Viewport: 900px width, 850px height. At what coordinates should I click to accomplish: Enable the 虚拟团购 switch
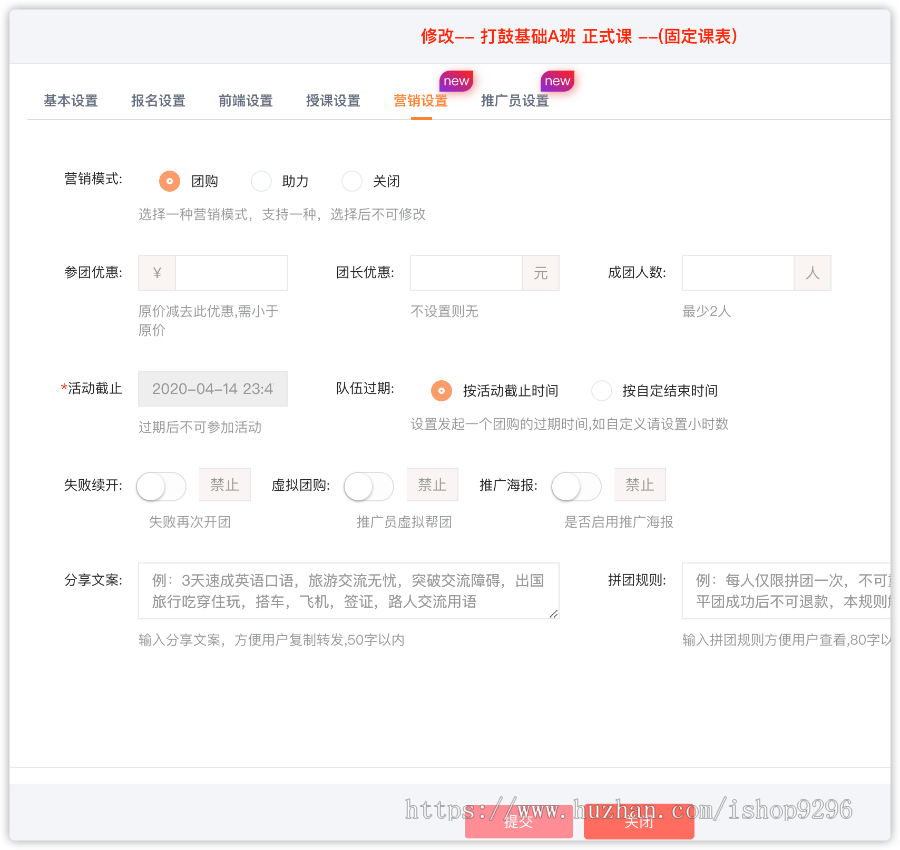point(368,486)
